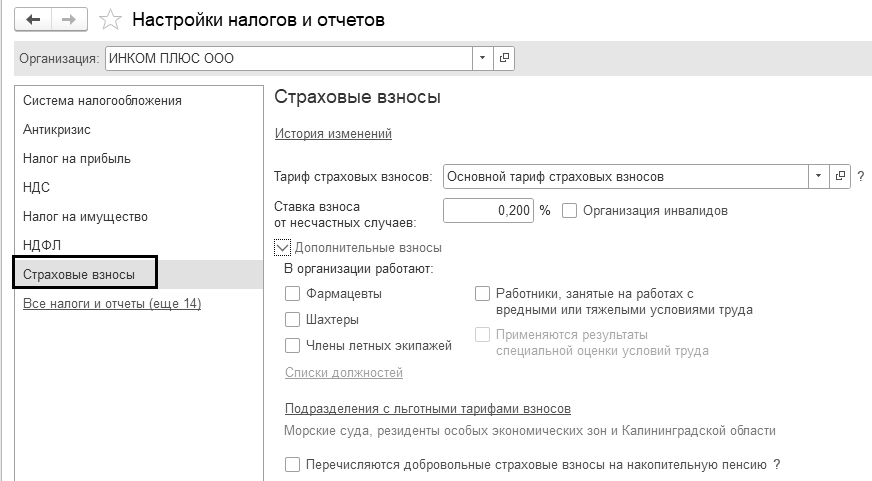Expand the Тариф страховых взносов dropdown
Viewport: 872px width, 481px height.
click(819, 177)
